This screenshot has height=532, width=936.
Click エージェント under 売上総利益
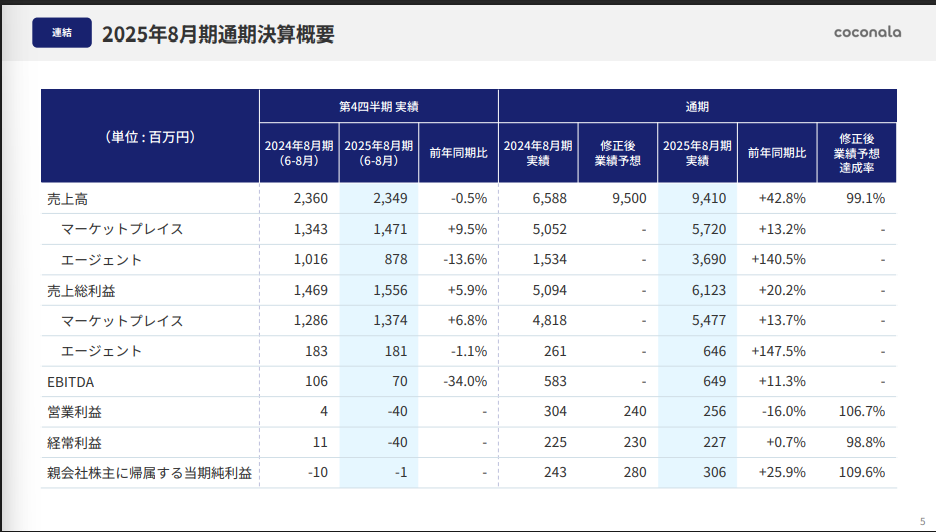101,351
